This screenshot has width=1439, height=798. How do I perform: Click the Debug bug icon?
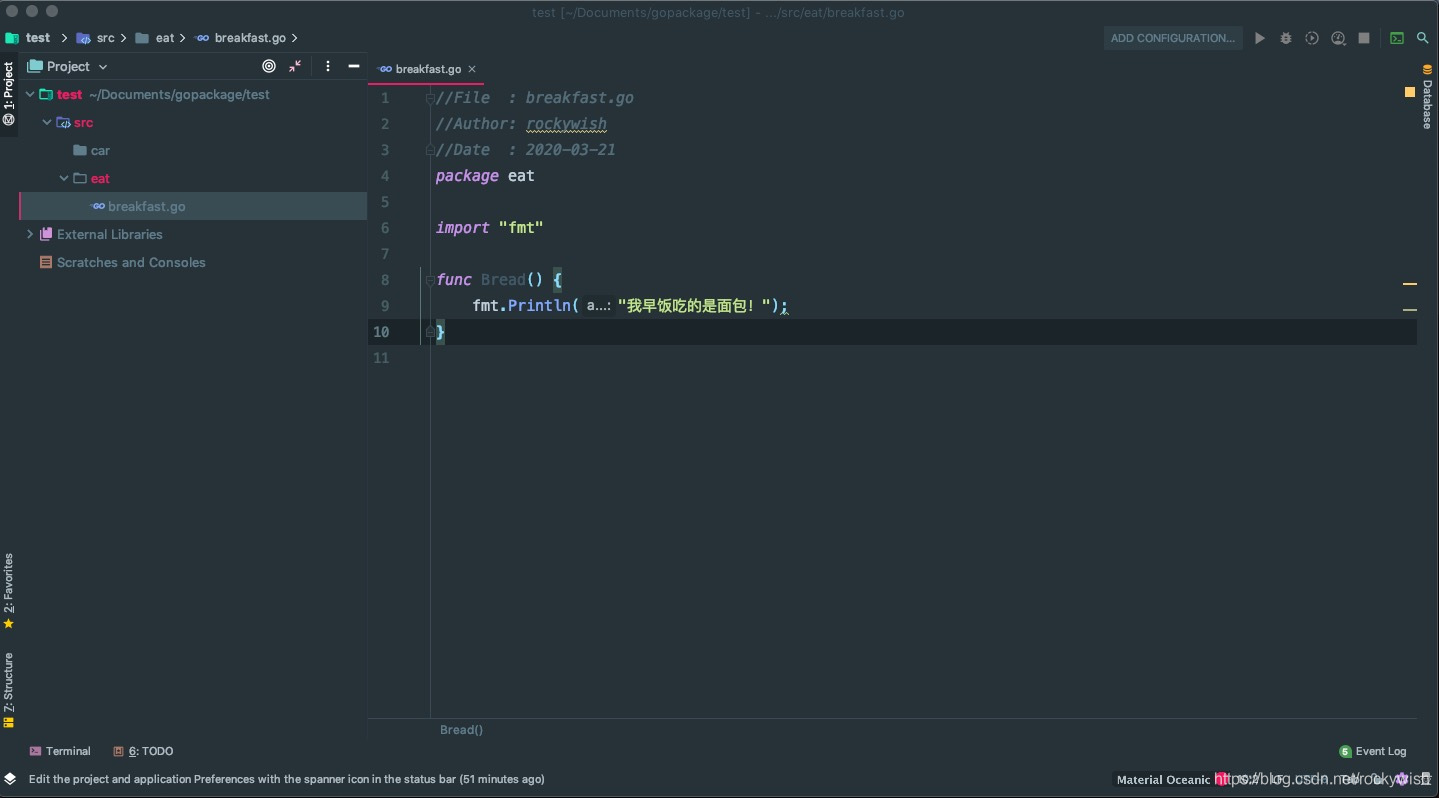pyautogui.click(x=1286, y=38)
